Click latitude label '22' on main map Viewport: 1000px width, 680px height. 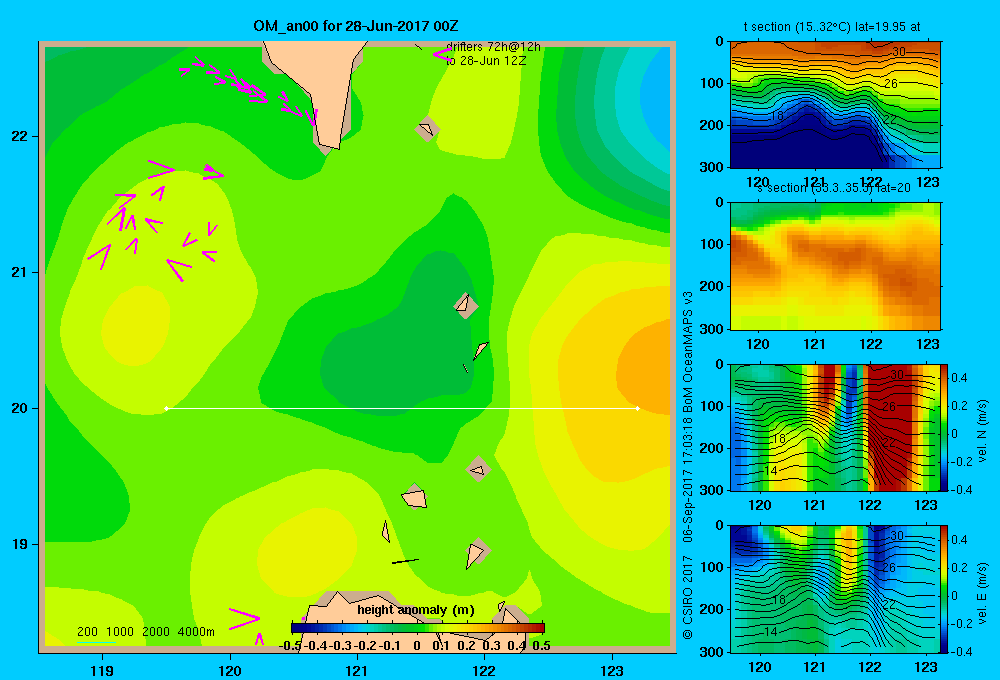20,136
